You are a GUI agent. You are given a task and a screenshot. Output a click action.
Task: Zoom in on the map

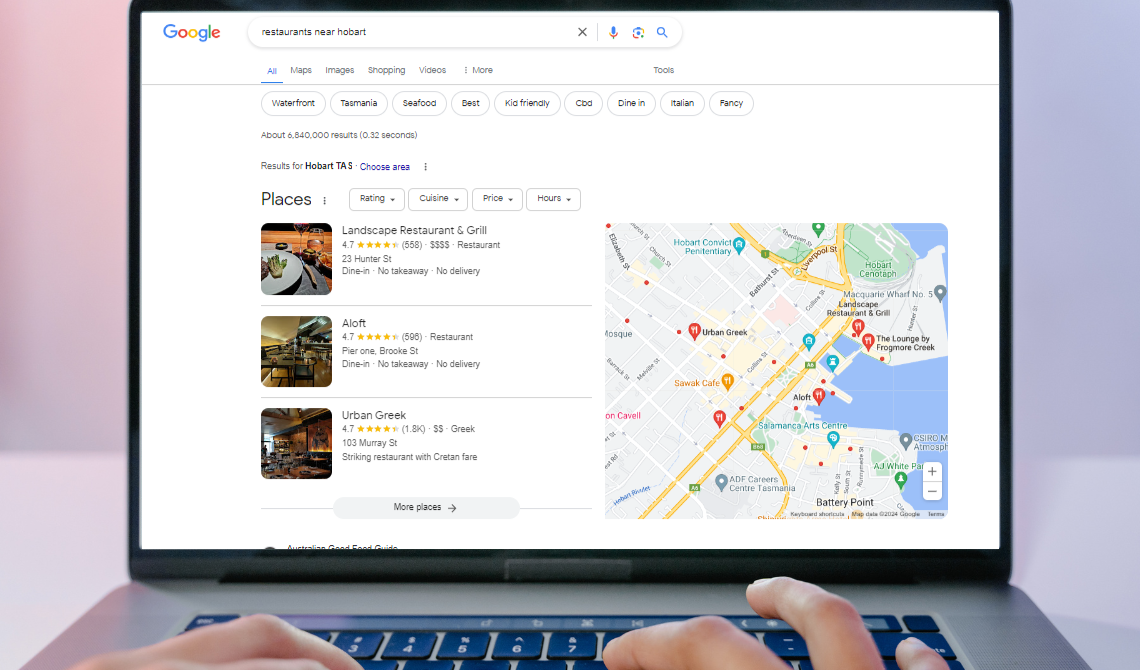932,472
